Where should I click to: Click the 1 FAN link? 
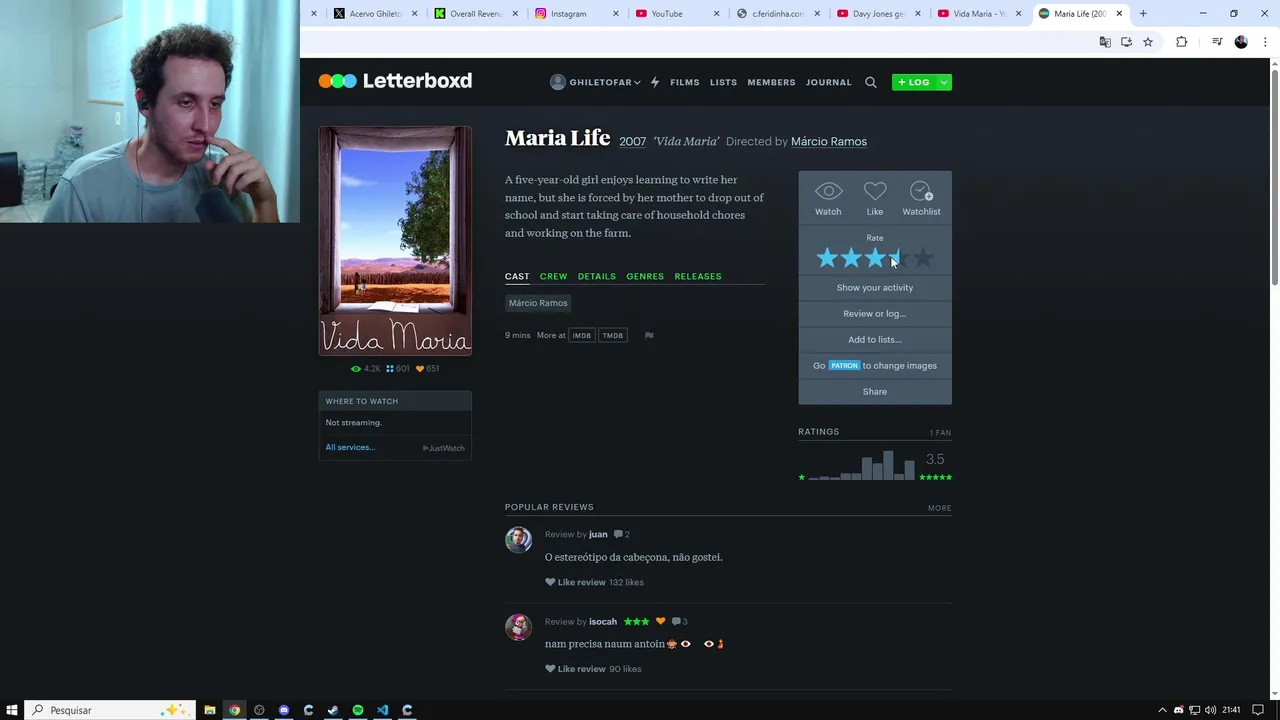click(940, 433)
